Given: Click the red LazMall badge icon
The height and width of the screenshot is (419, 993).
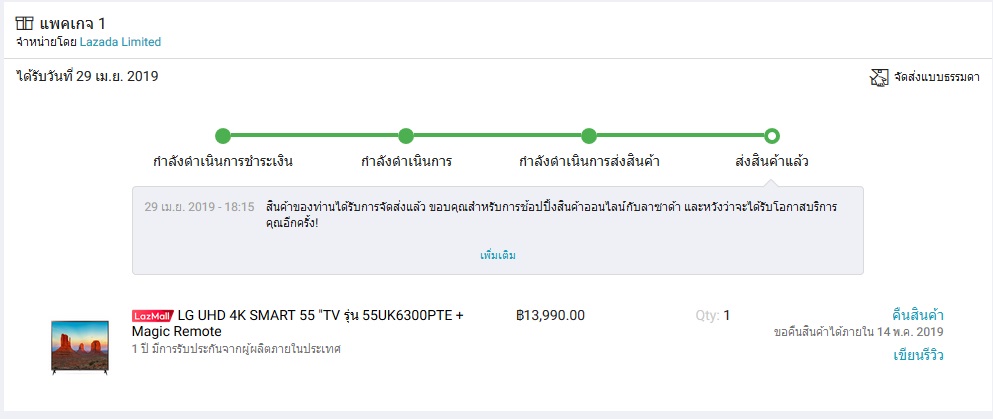Looking at the screenshot, I should click(x=152, y=316).
